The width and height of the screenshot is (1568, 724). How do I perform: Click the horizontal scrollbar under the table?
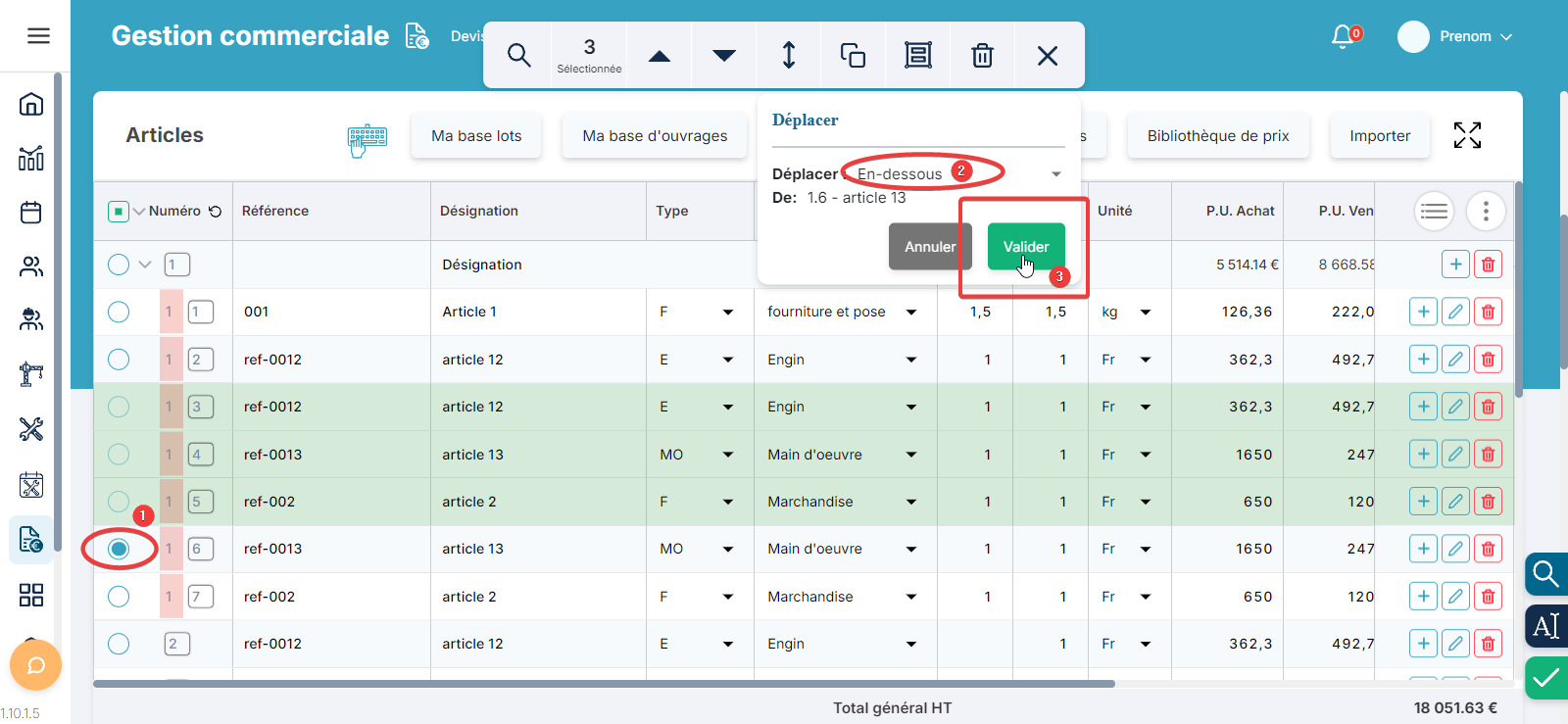pyautogui.click(x=604, y=684)
